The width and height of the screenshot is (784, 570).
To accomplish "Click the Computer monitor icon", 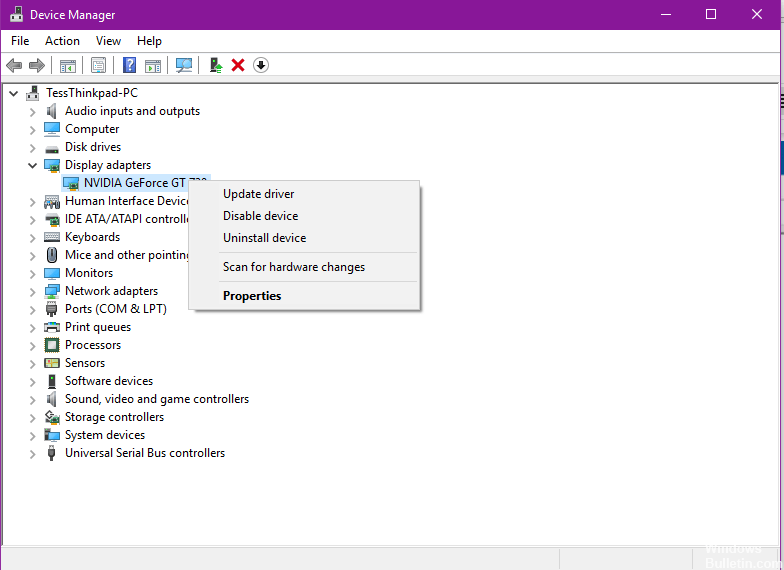I will 52,129.
